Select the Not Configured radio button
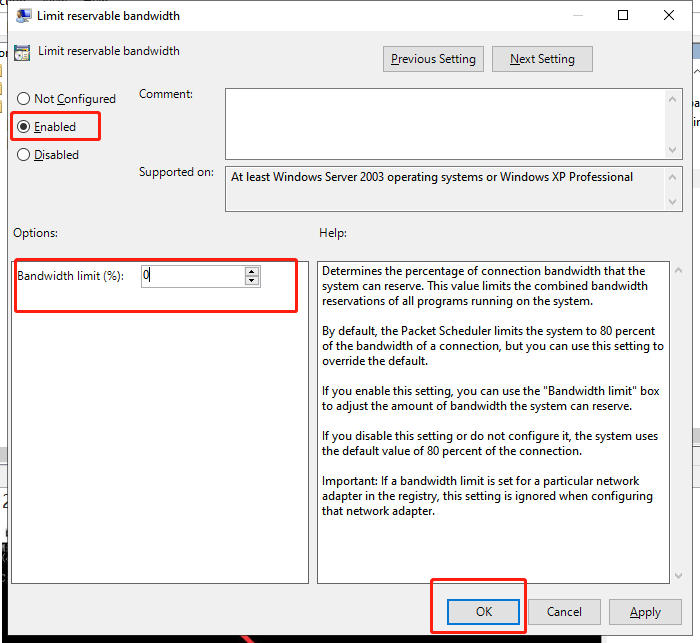Screen dimensions: 700x643 [23, 99]
